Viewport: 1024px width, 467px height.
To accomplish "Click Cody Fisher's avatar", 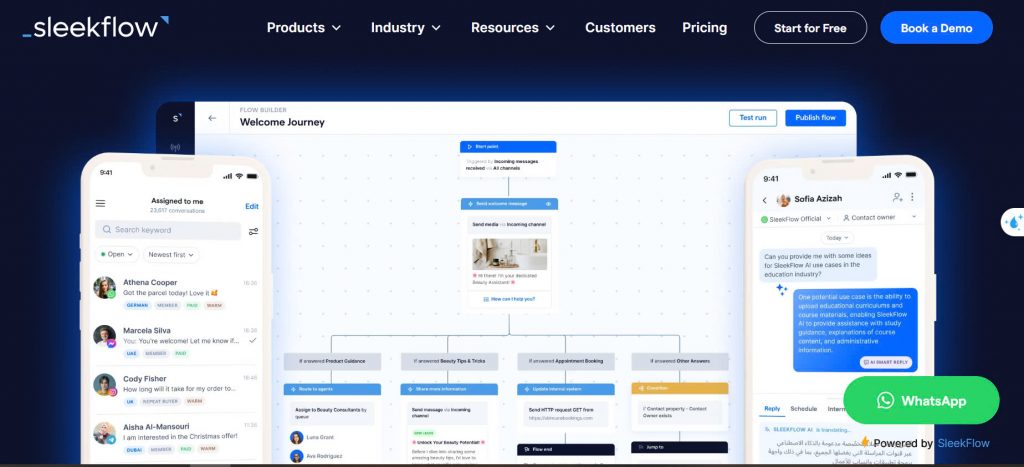I will coord(104,384).
